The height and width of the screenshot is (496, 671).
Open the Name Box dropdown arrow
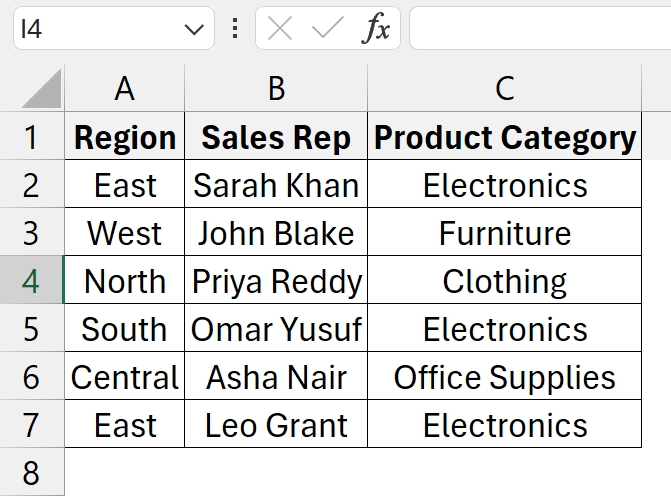(x=194, y=29)
